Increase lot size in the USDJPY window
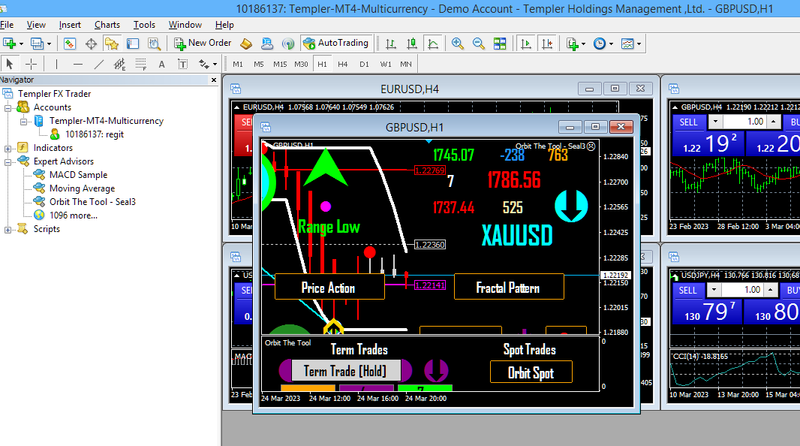 pyautogui.click(x=770, y=290)
